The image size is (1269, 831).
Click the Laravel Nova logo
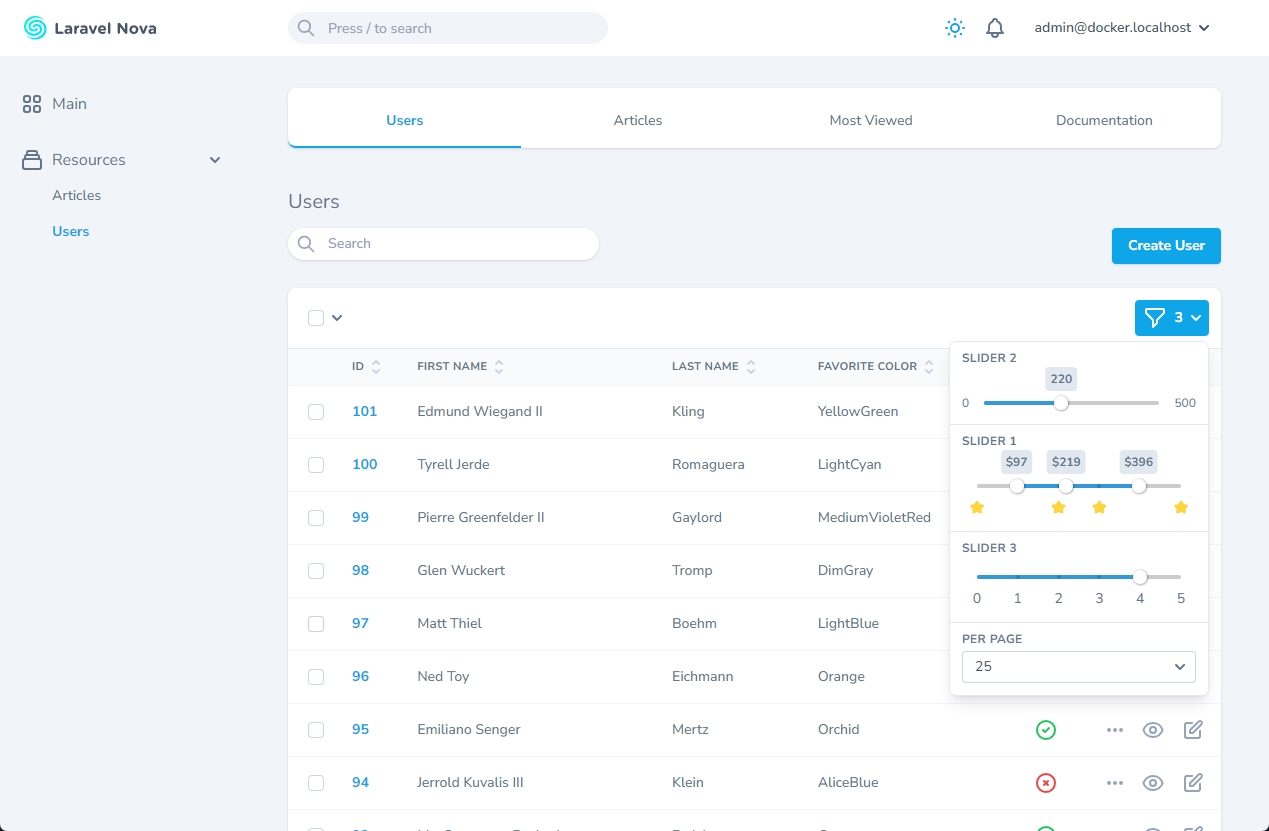pos(91,28)
